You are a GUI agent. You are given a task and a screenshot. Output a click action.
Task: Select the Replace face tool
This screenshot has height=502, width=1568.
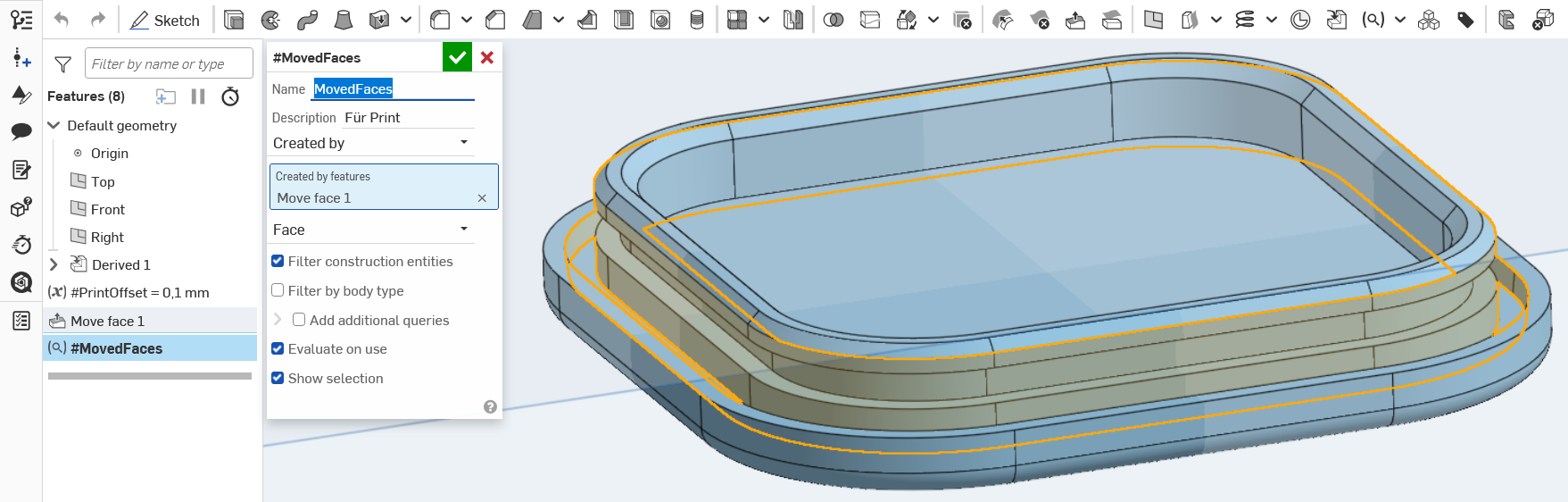[1112, 20]
